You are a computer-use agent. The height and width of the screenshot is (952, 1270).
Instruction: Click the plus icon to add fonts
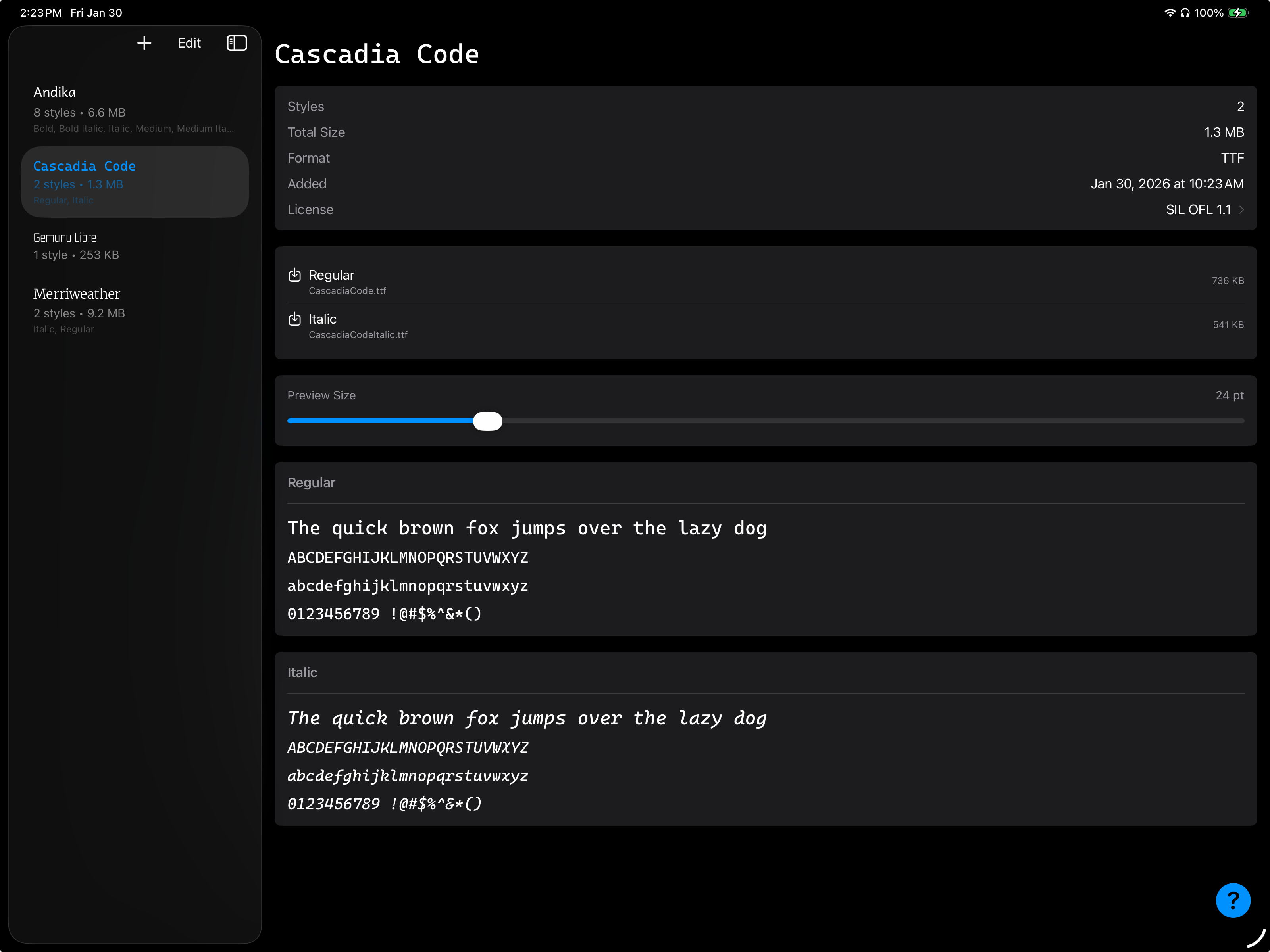coord(144,43)
